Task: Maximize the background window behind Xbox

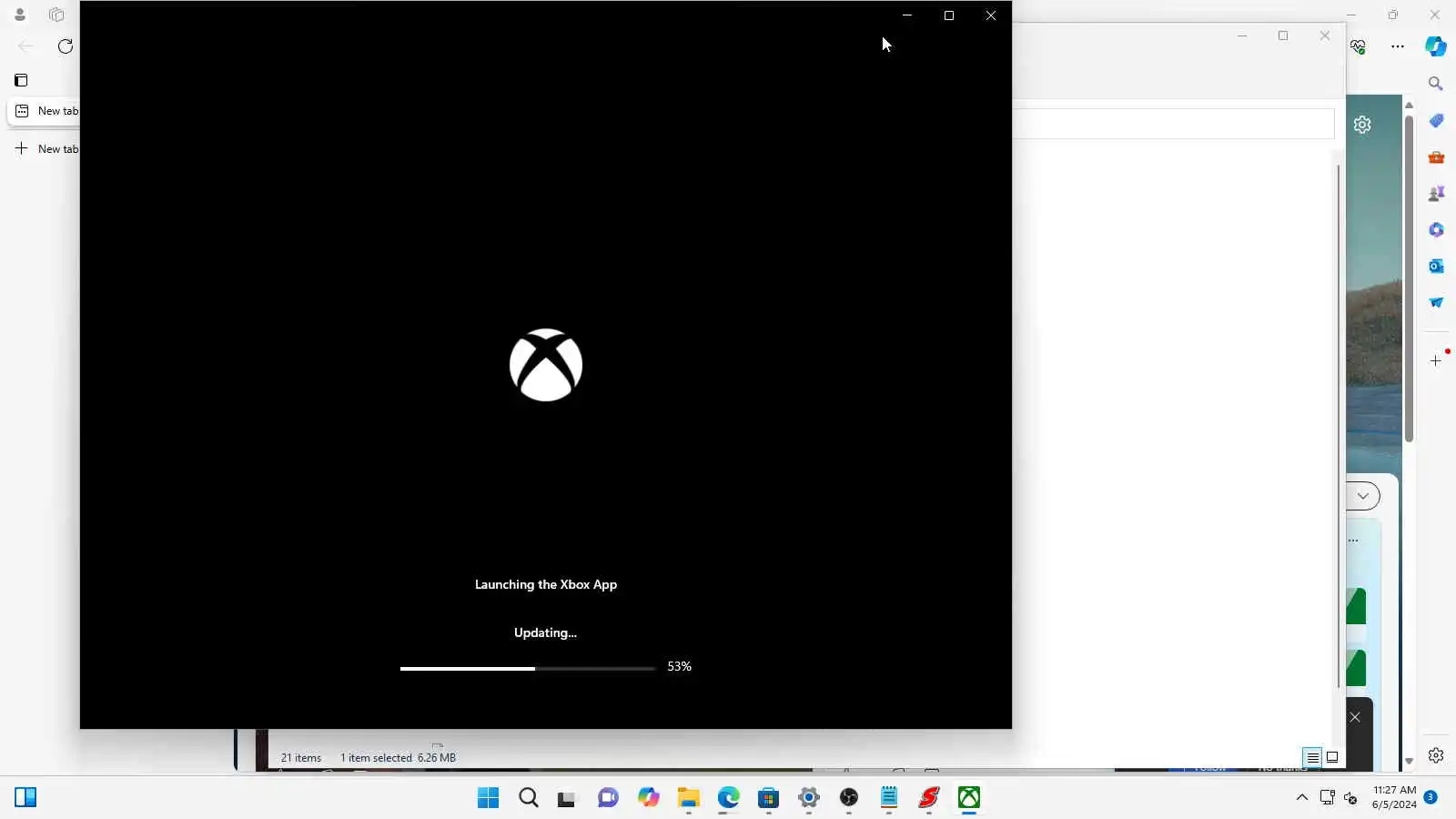Action: pyautogui.click(x=1283, y=35)
